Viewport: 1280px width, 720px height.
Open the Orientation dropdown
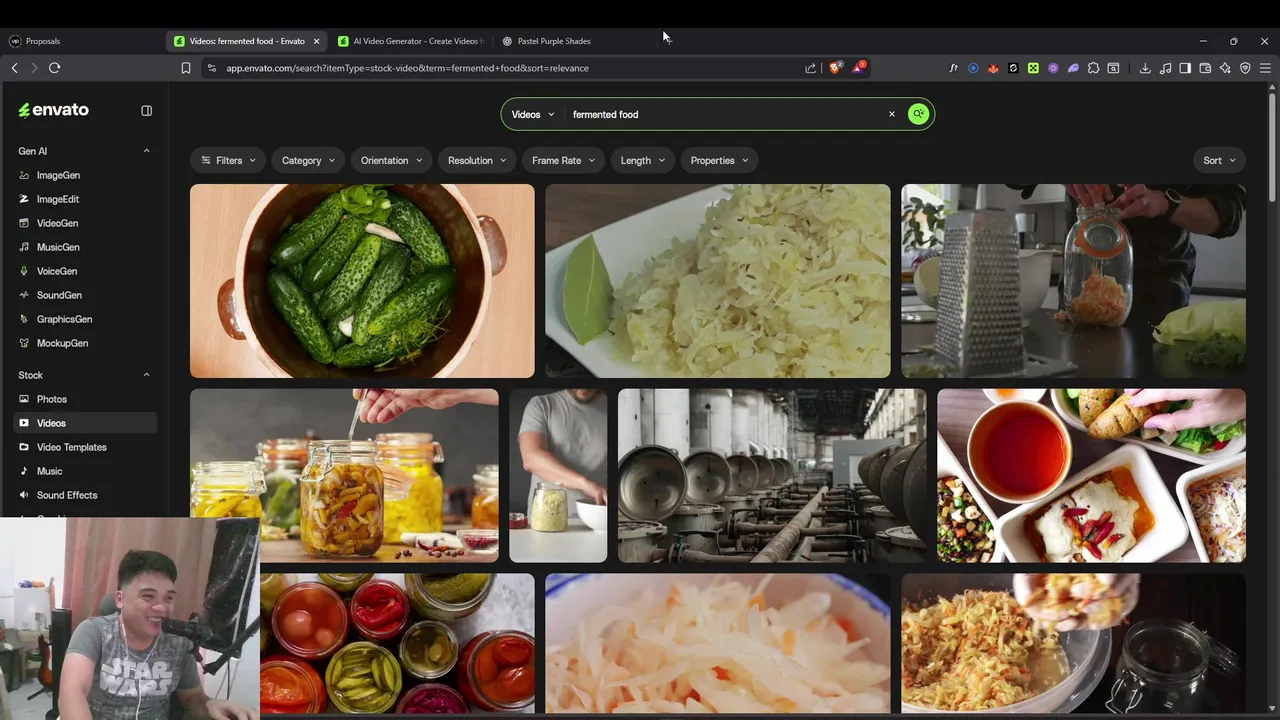(391, 160)
